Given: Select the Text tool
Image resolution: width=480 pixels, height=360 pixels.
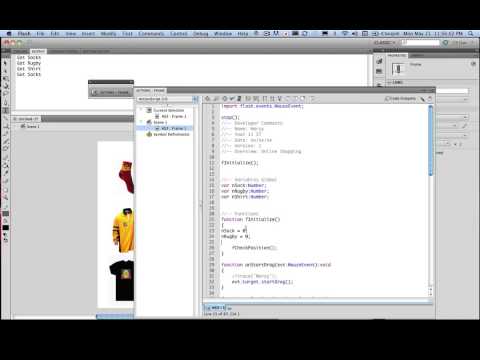Looking at the screenshot, I should point(5,110).
